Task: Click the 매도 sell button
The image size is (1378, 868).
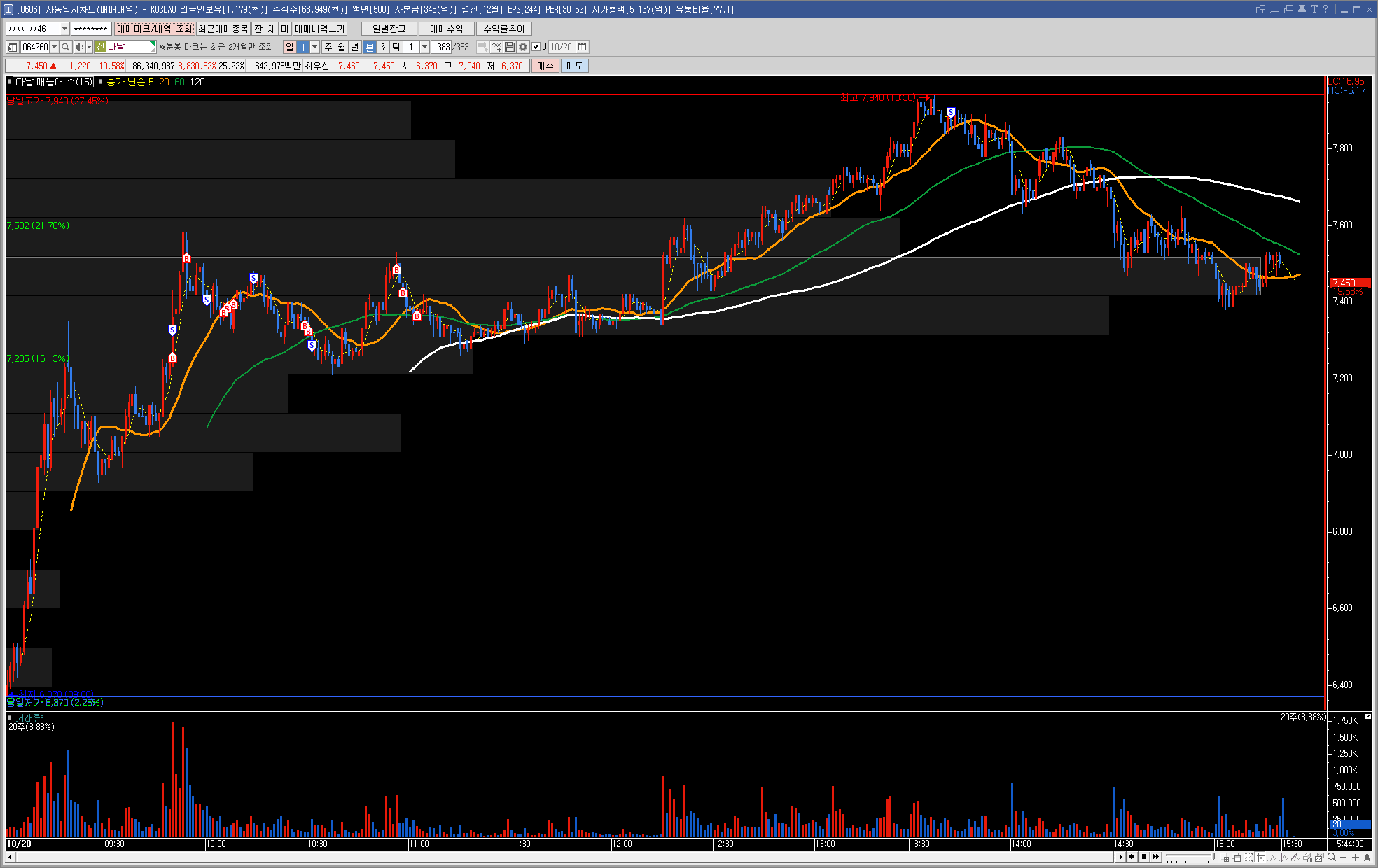Action: click(x=574, y=66)
